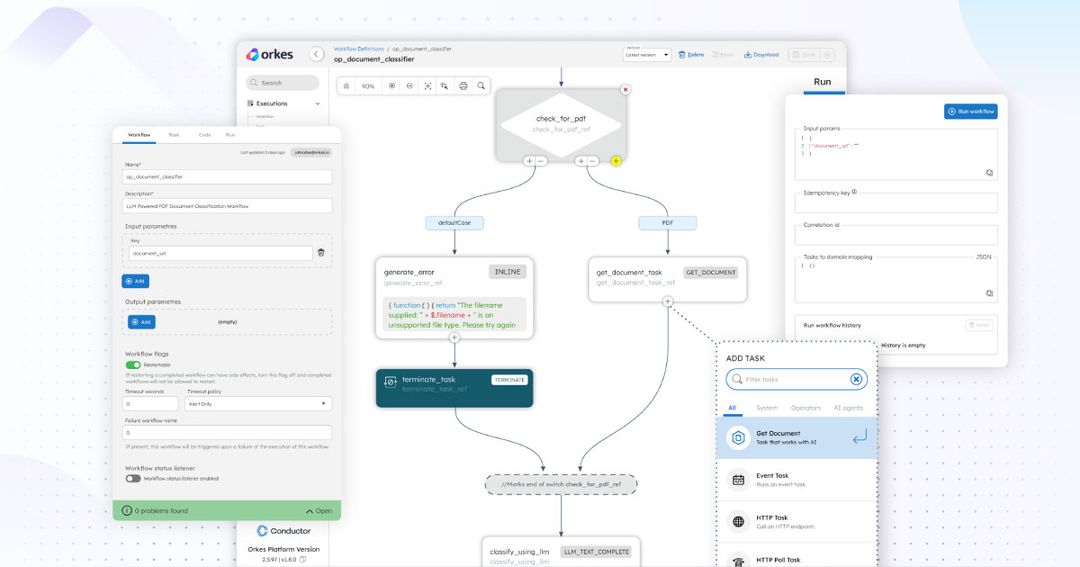
Task: Copy the Tasks to domain mapping JSON
Action: [x=989, y=293]
